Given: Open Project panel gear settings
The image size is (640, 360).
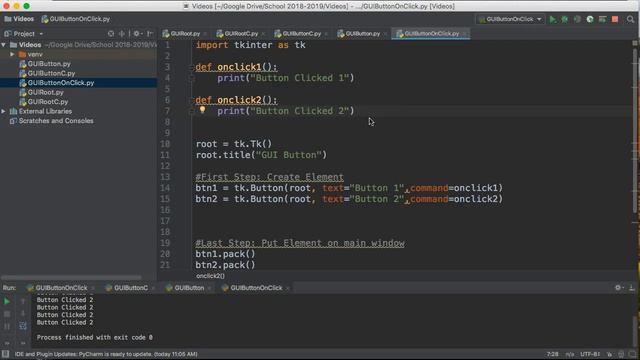Looking at the screenshot, I should coord(137,33).
